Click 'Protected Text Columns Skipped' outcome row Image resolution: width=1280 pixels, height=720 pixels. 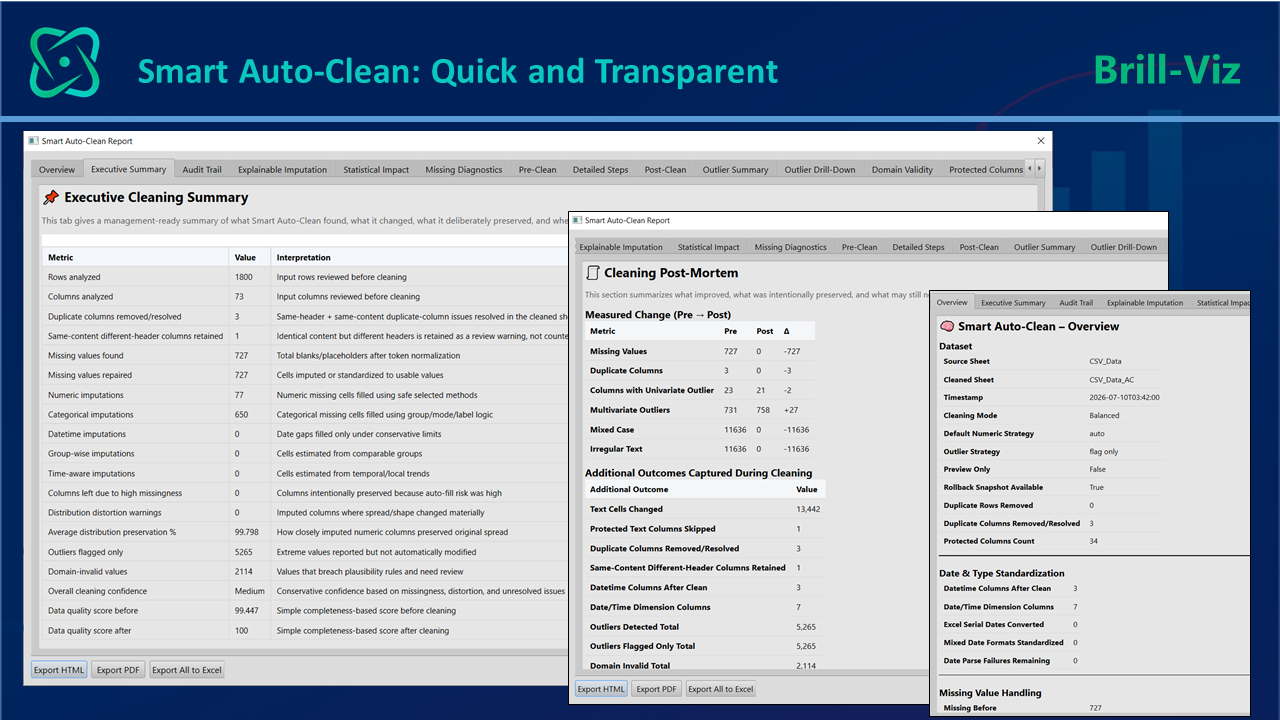click(x=706, y=528)
